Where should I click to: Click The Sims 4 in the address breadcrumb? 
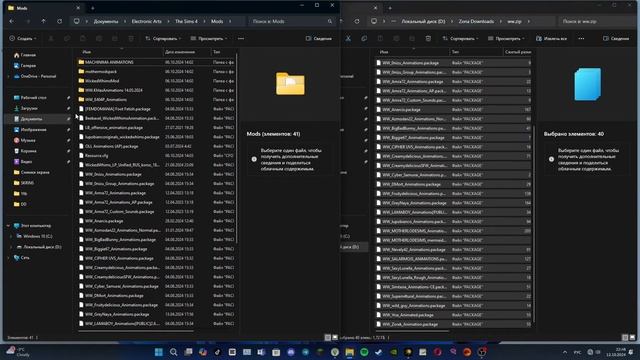(186, 21)
